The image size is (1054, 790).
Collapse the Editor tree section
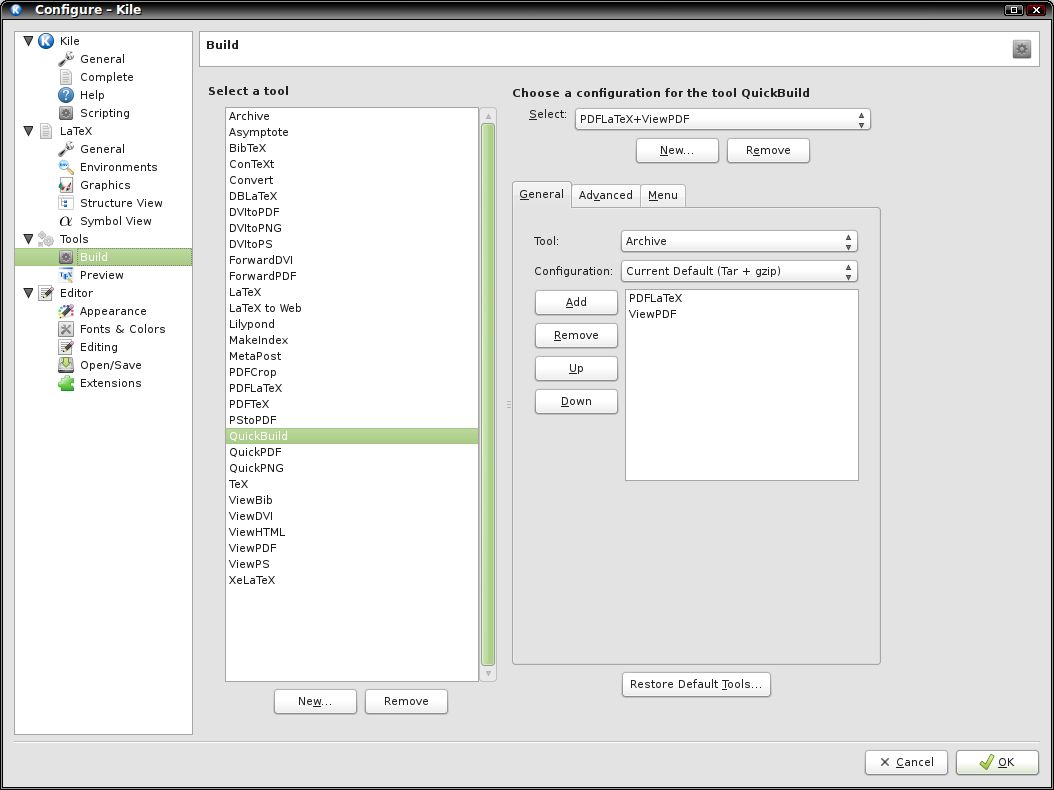(28, 293)
